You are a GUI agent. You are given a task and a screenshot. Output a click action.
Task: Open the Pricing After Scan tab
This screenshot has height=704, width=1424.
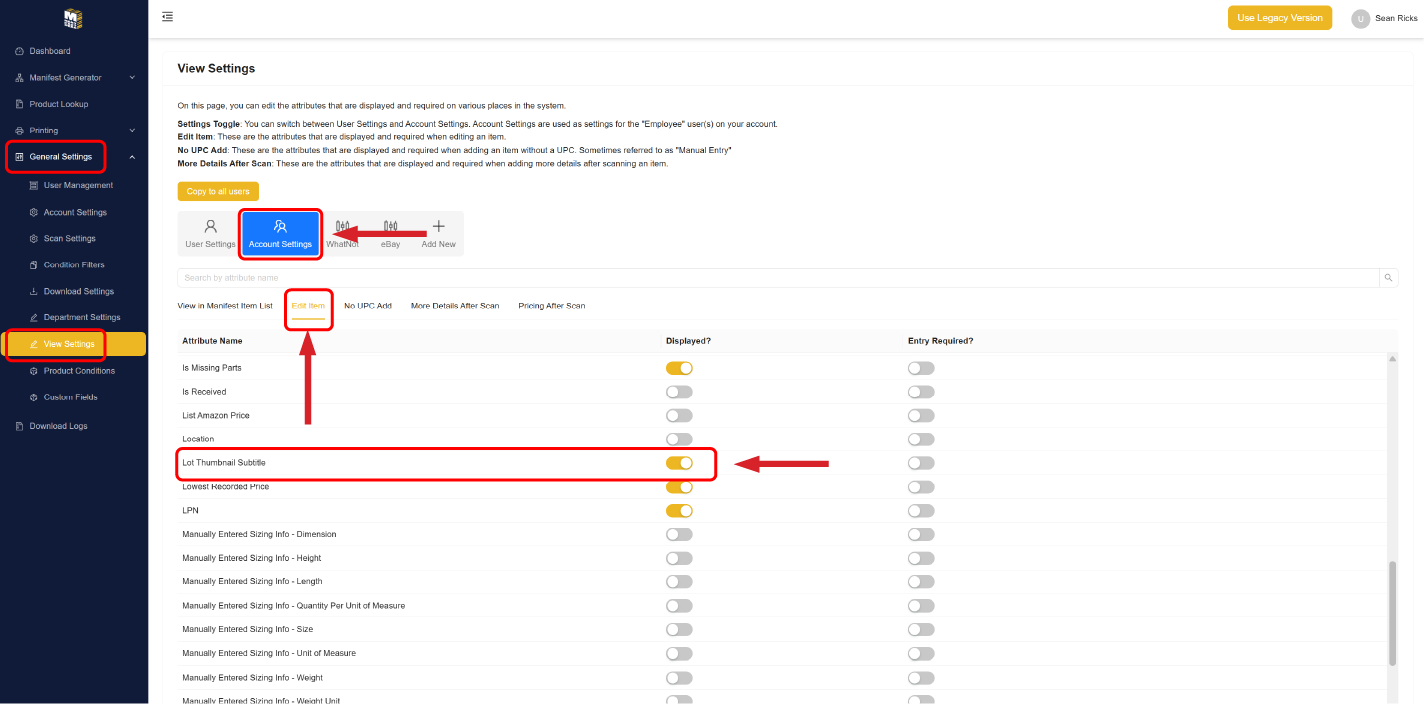(551, 306)
